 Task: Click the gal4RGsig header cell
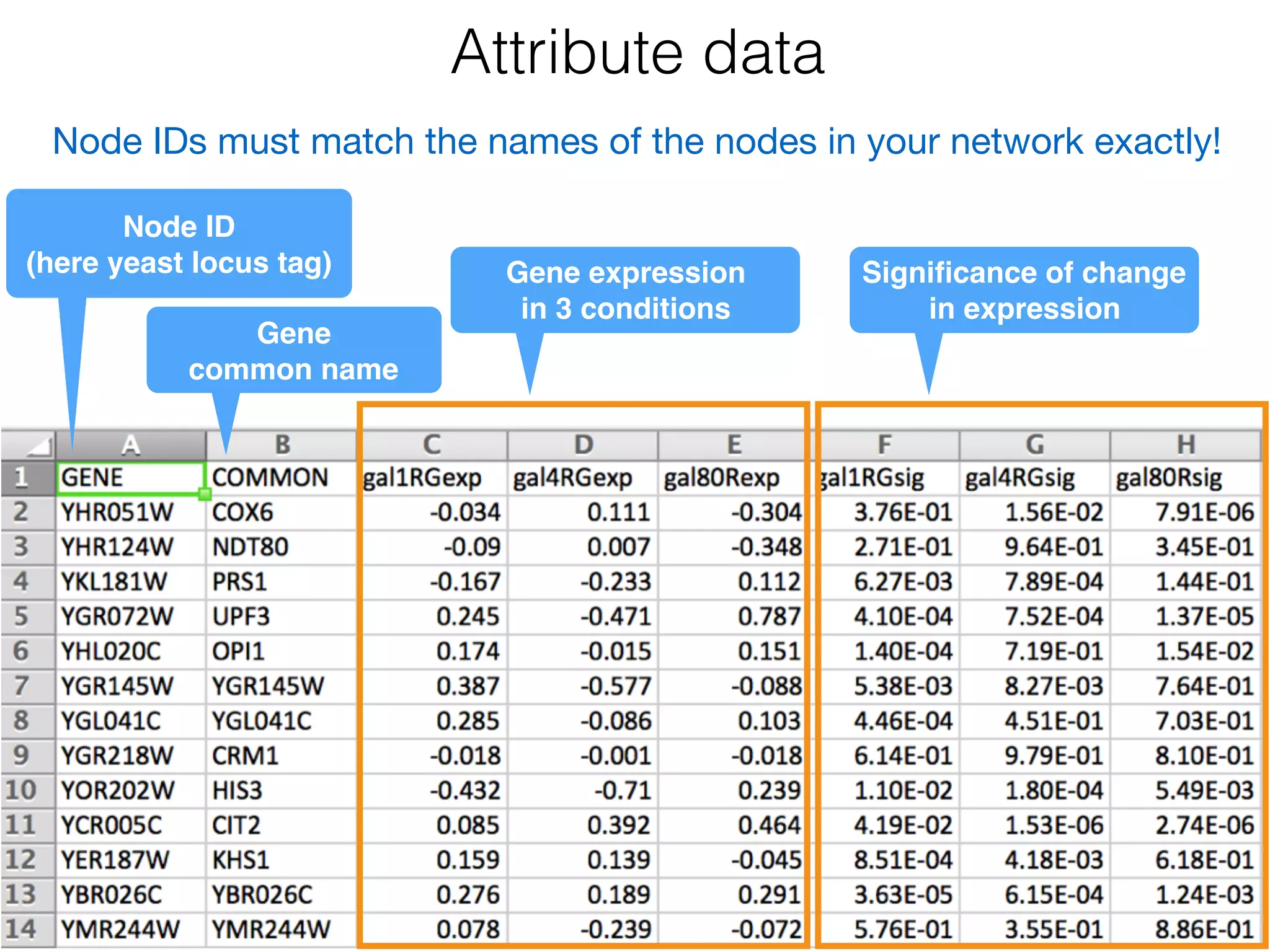pos(1035,478)
